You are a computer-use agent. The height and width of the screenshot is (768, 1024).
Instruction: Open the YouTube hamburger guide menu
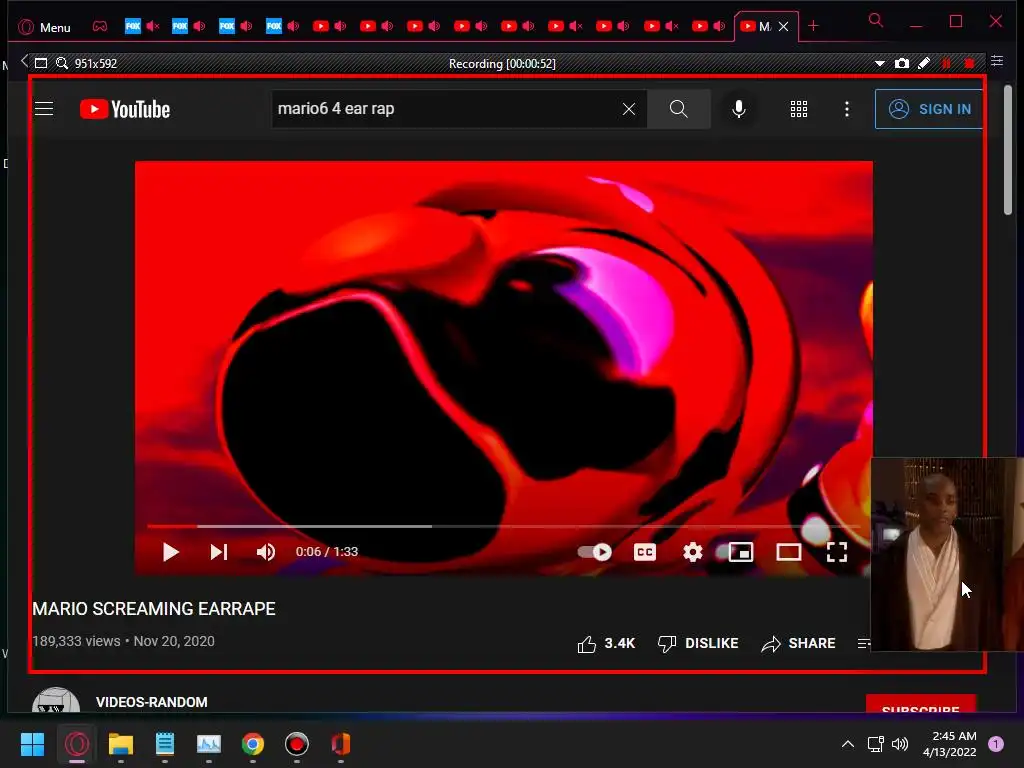pyautogui.click(x=44, y=108)
